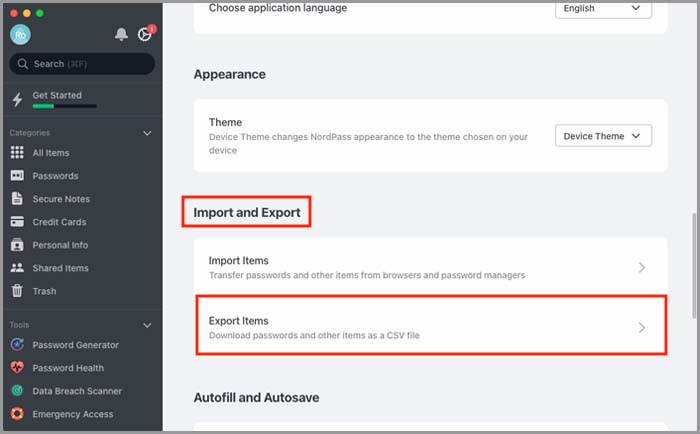Open the activity icon with red badge
The image size is (700, 434).
146,33
